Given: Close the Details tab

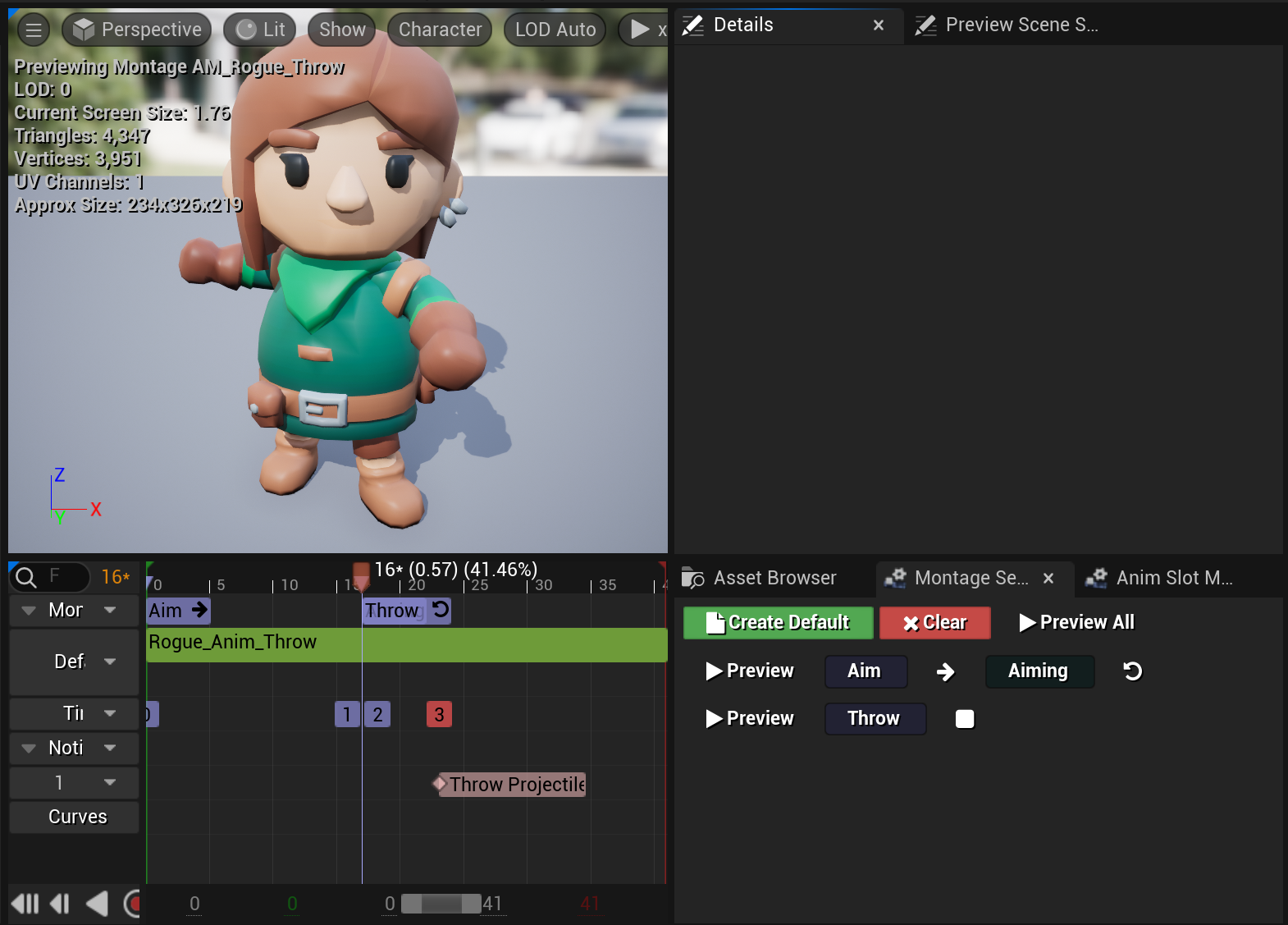Looking at the screenshot, I should 879,25.
